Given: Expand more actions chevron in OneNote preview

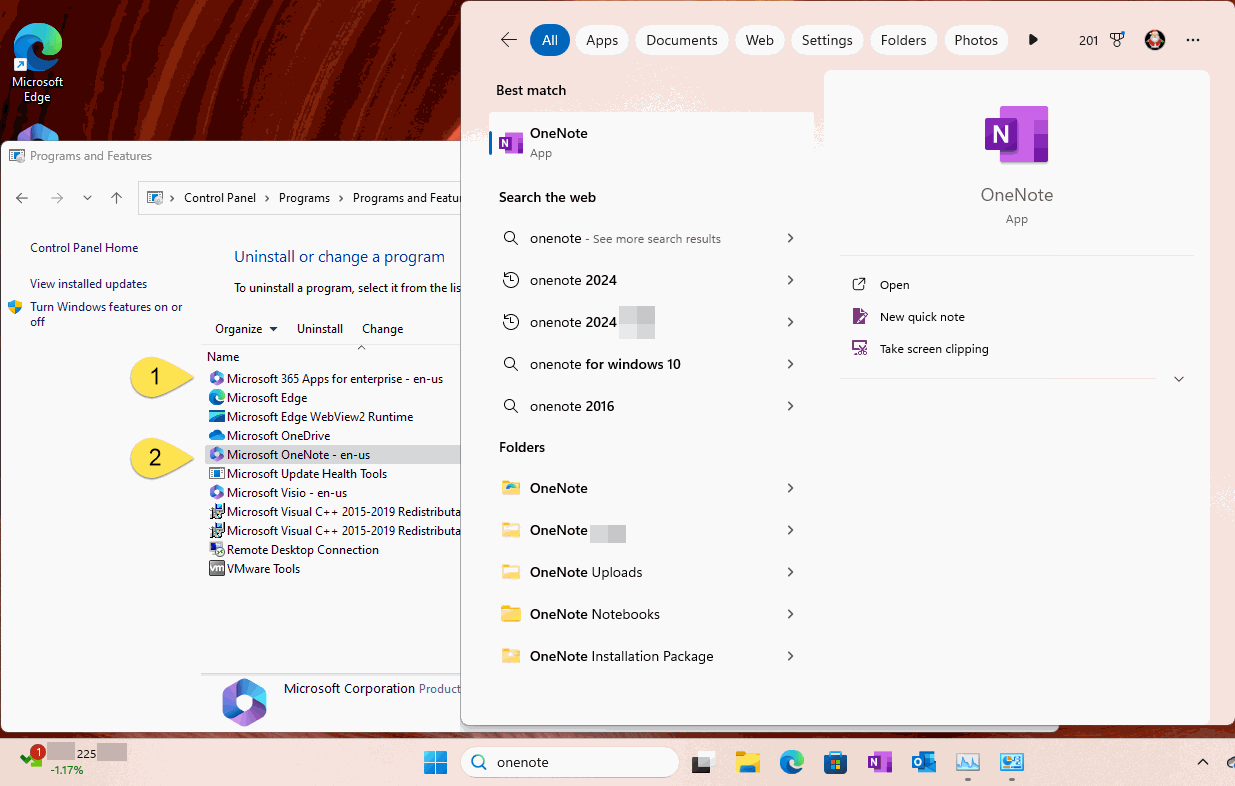Looking at the screenshot, I should coord(1179,379).
